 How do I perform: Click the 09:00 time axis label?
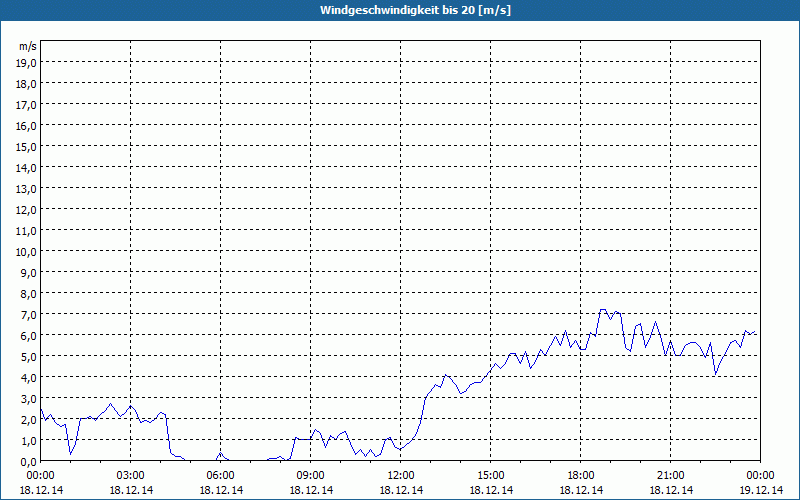[311, 476]
